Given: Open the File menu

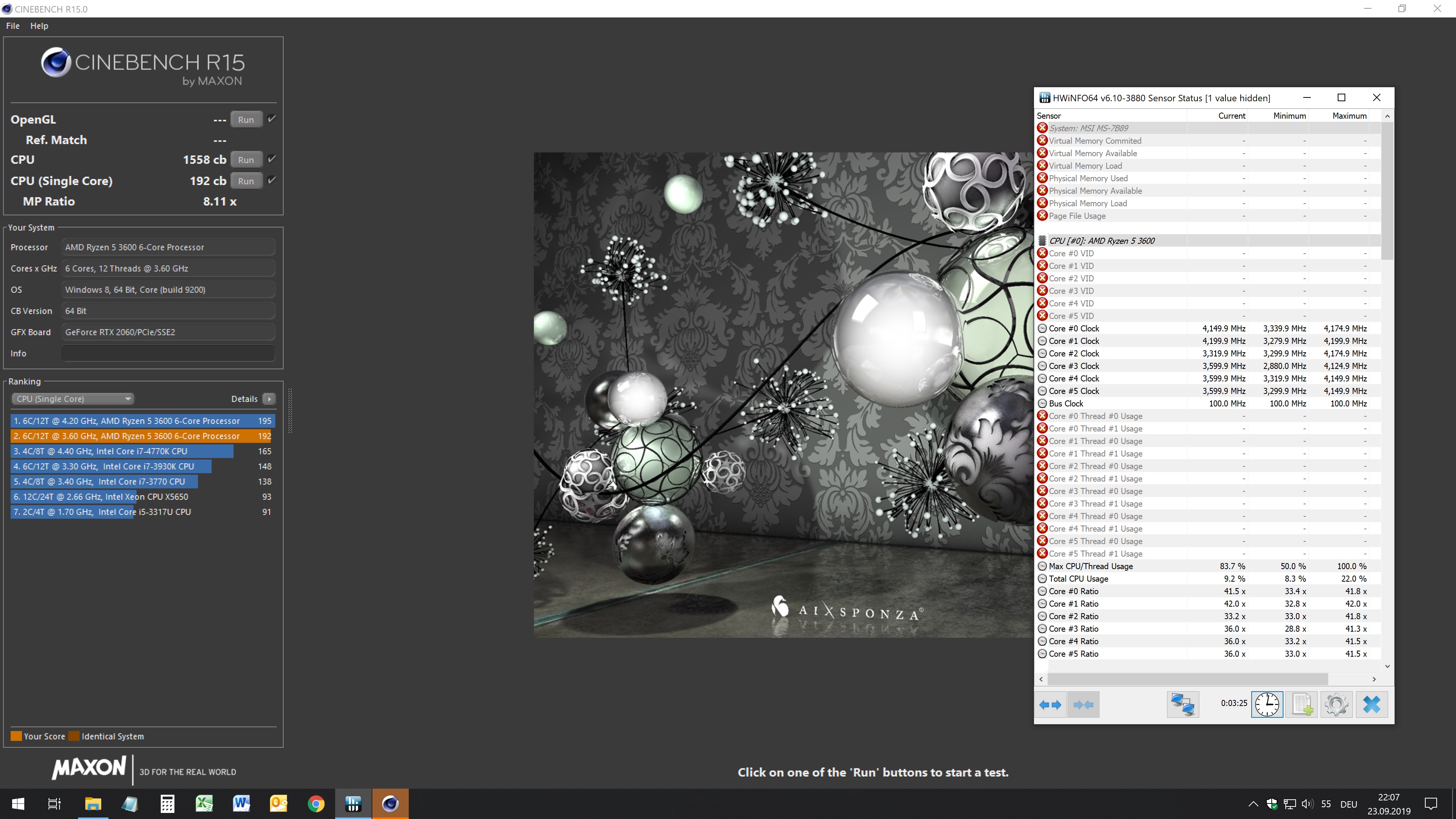Looking at the screenshot, I should coord(13,25).
